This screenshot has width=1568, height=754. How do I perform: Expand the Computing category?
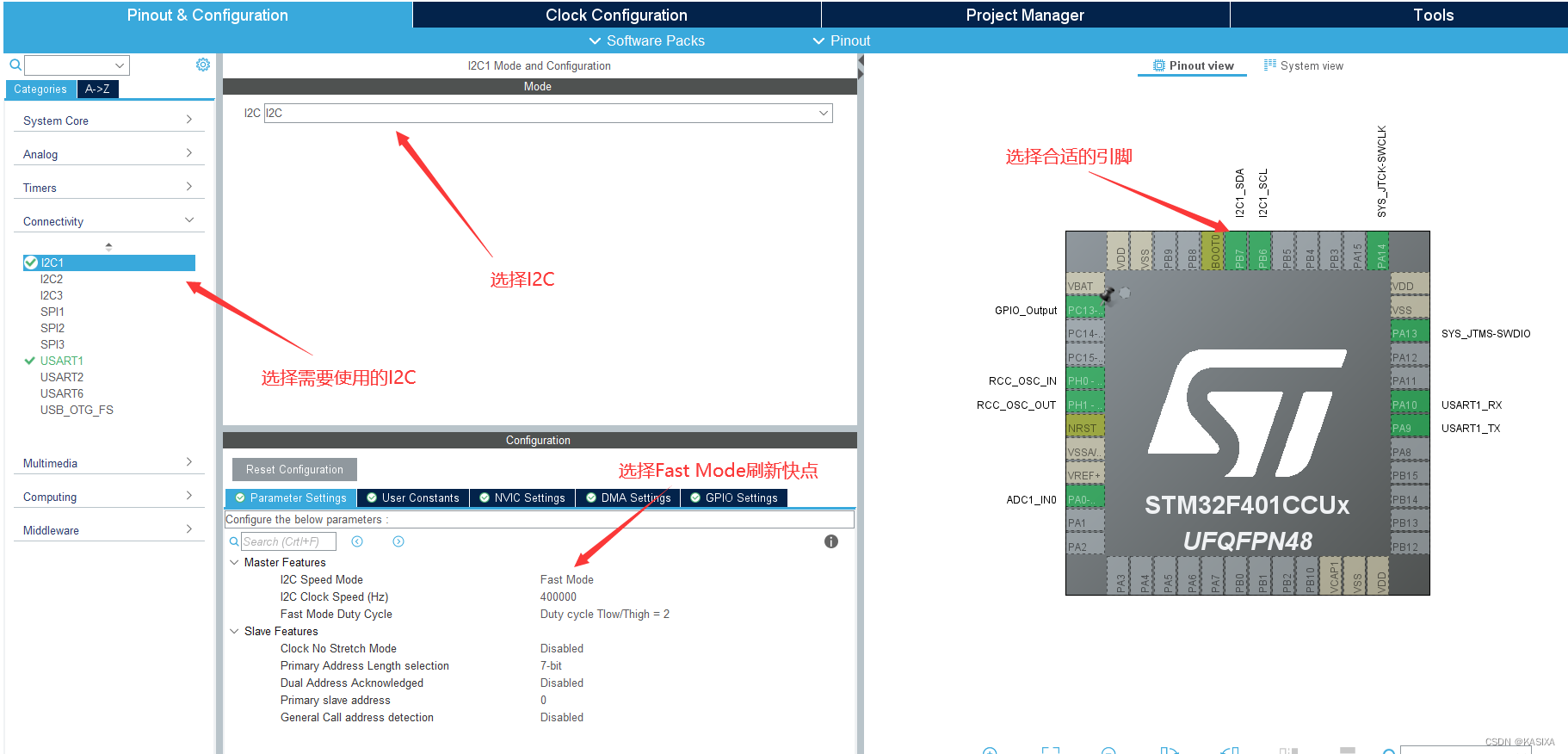click(189, 496)
